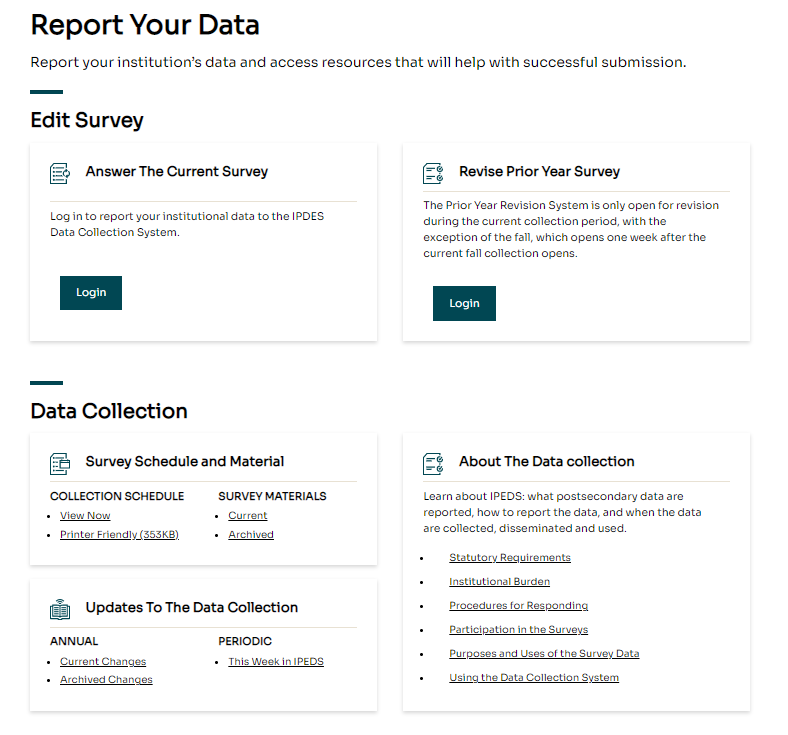Image resolution: width=788 pixels, height=735 pixels.
Task: Open the Statutory Requirements link
Action: click(510, 558)
